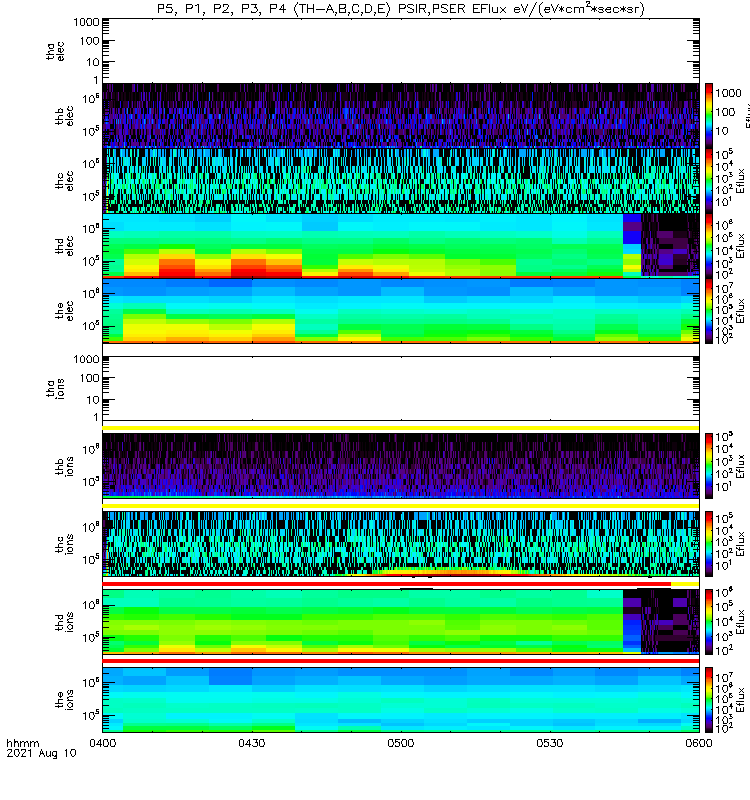This screenshot has height=800, width=750.
Task: Click the thb ions color scale bar
Action: click(709, 466)
